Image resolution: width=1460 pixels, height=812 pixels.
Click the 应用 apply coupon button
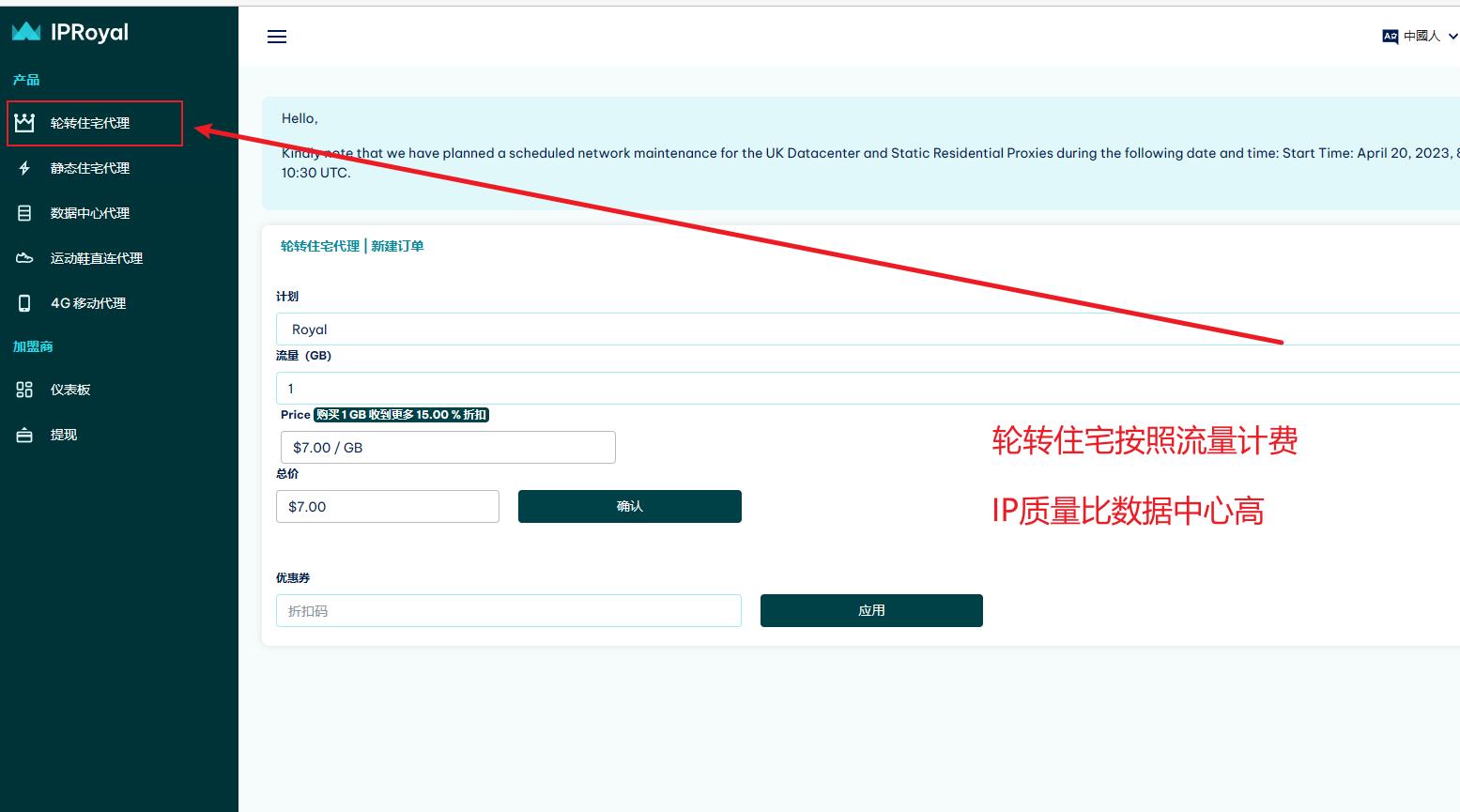871,611
